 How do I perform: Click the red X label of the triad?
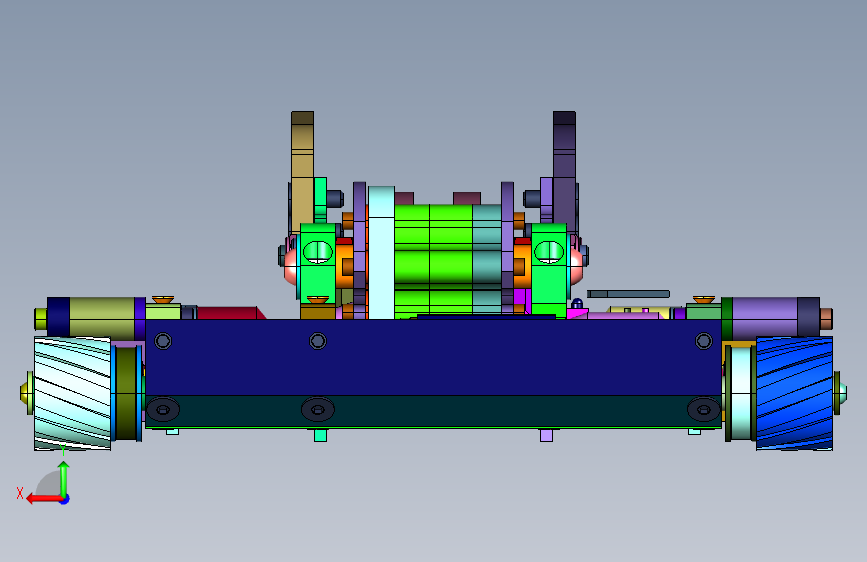(20, 493)
